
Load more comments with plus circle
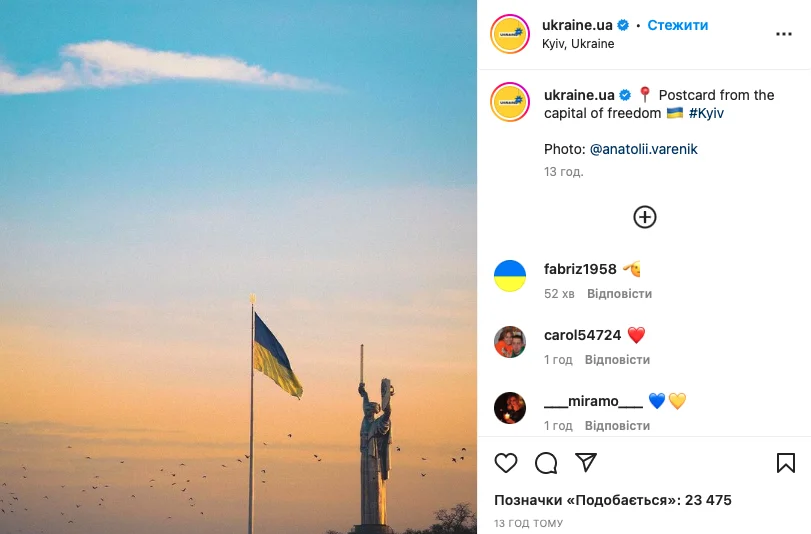point(644,217)
